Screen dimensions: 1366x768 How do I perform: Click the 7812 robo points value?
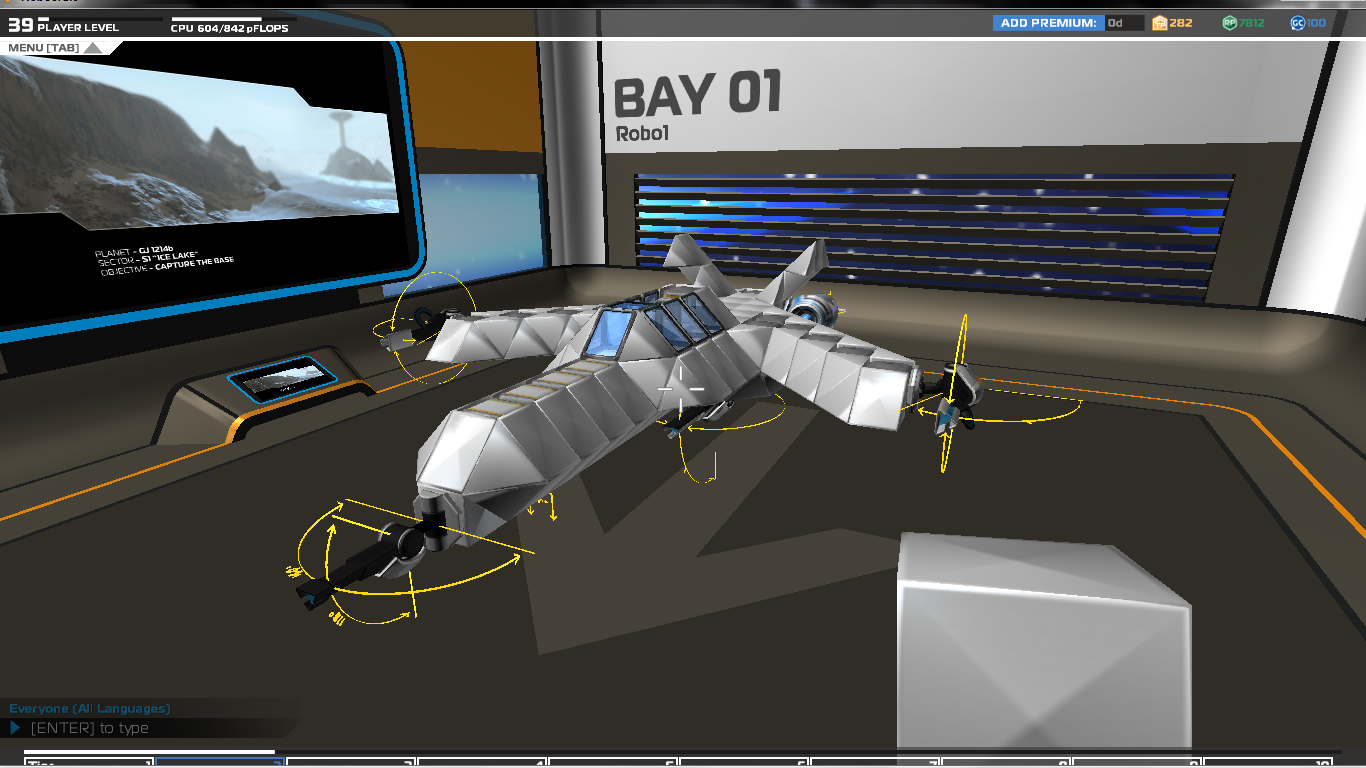[x=1252, y=23]
